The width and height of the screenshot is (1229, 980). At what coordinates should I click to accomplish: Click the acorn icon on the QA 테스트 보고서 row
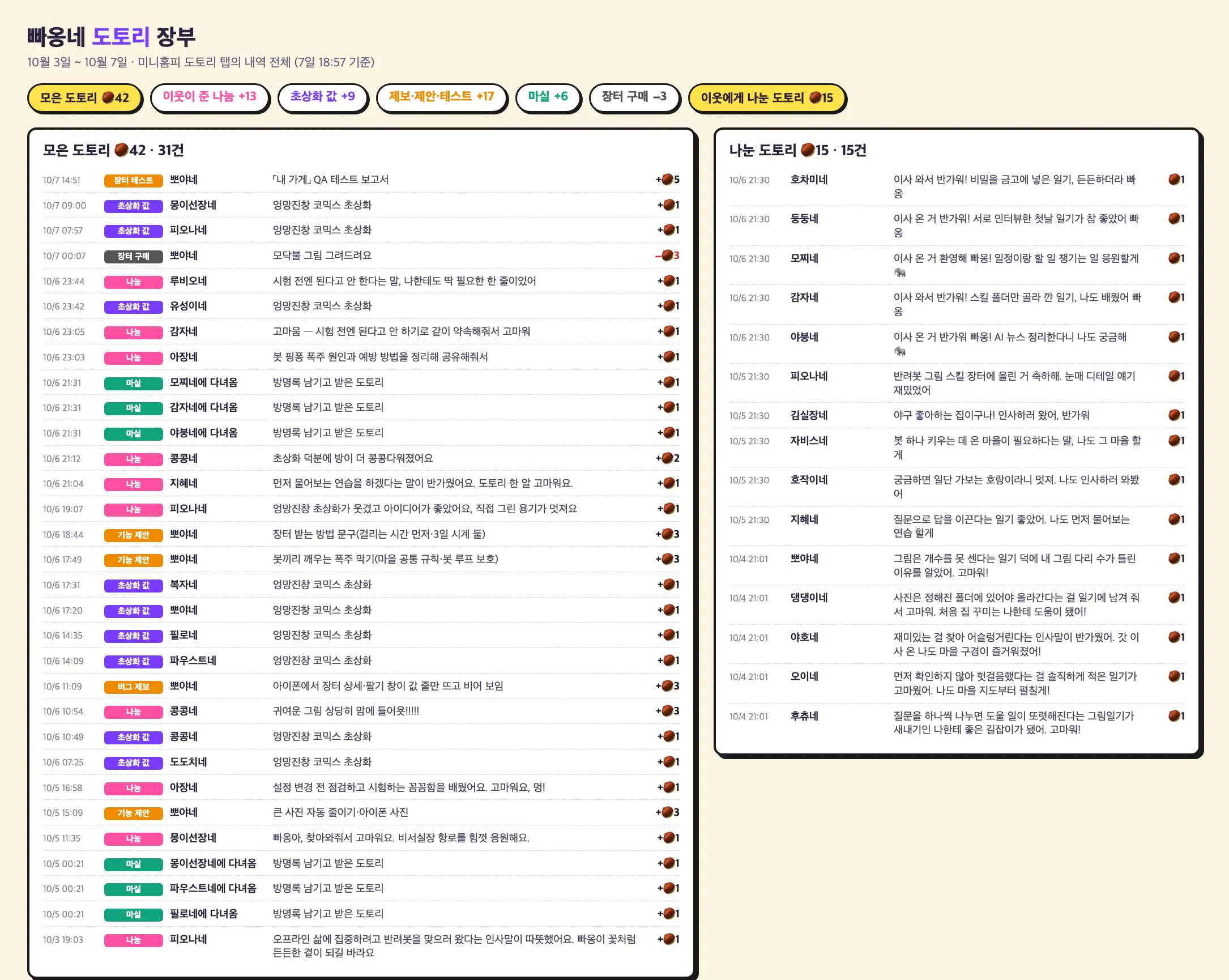tap(668, 180)
